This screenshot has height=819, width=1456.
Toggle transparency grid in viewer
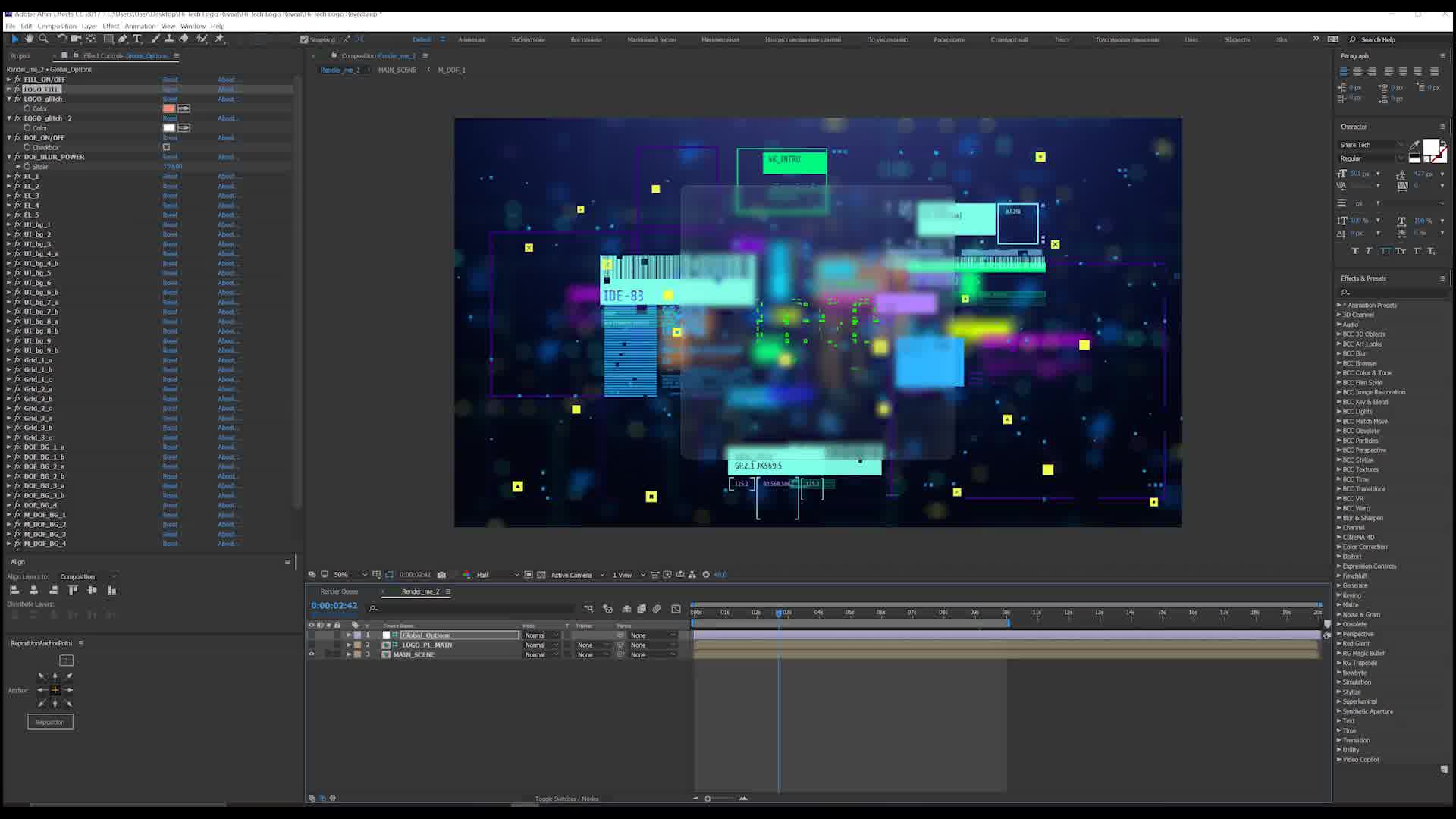tap(541, 575)
